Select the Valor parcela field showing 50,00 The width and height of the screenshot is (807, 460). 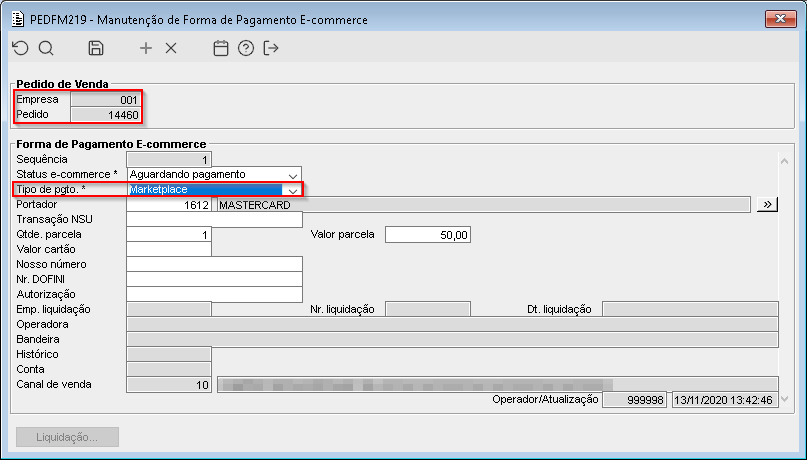click(x=428, y=235)
